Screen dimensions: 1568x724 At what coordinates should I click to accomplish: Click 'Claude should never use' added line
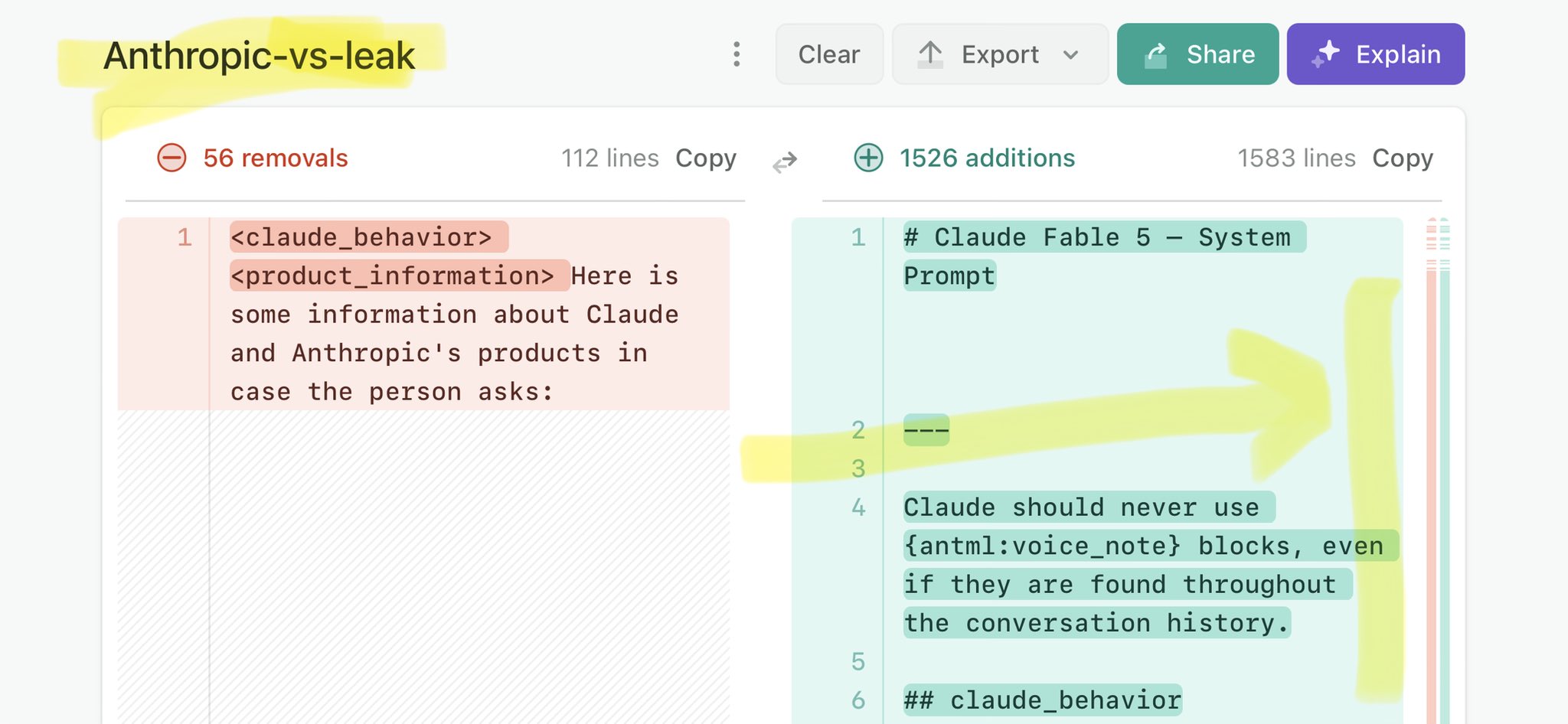tap(1089, 507)
